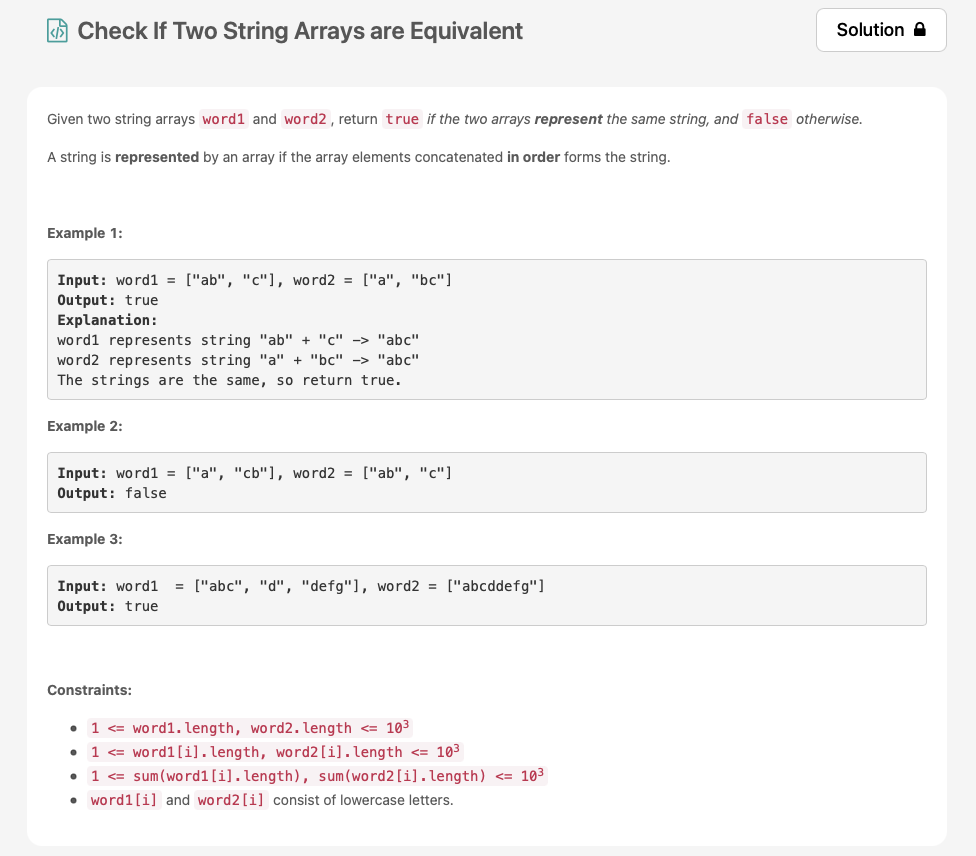
Task: Select the Example 3 code block
Action: click(x=487, y=595)
